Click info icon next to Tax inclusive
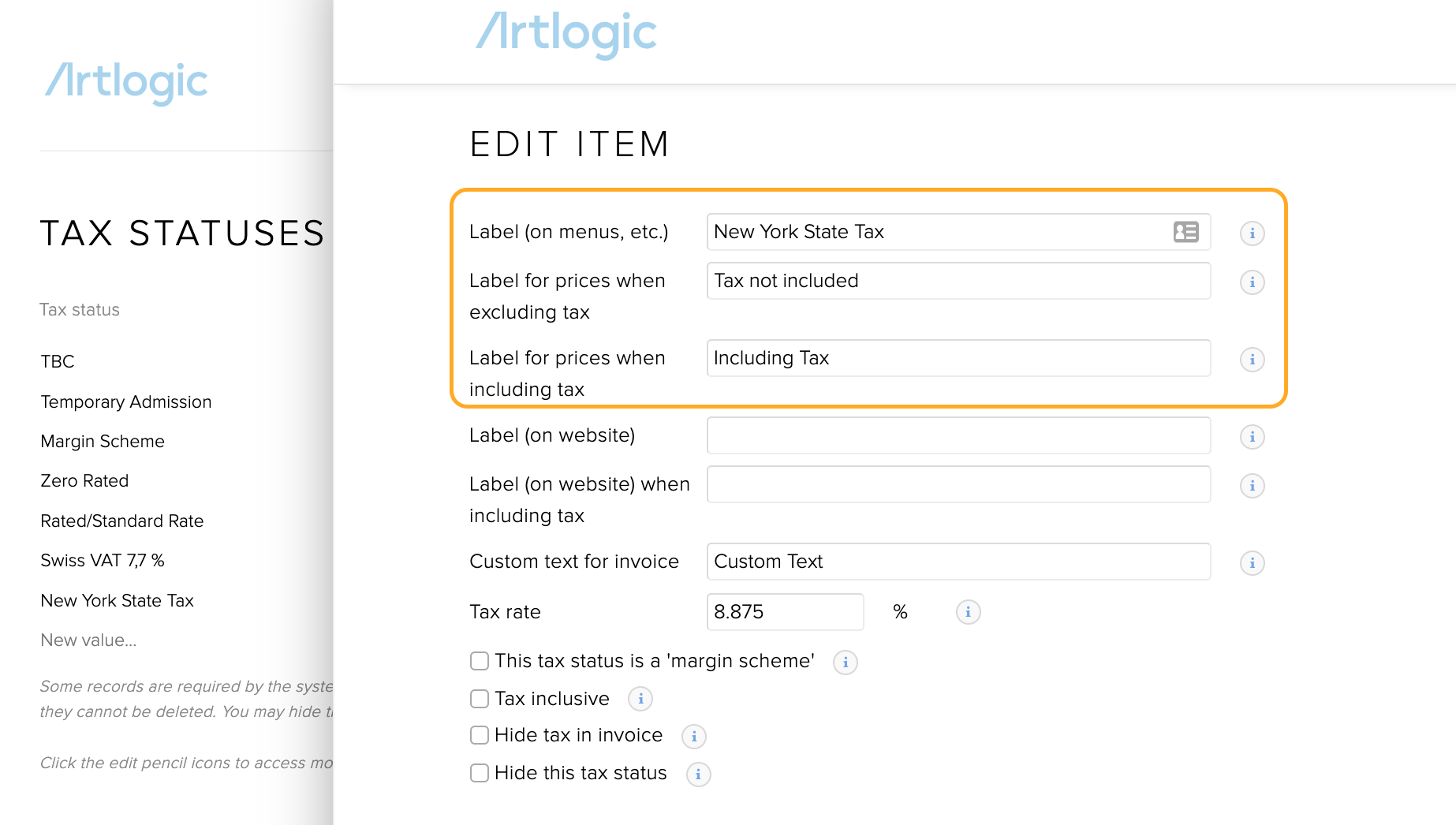The image size is (1456, 825). (x=640, y=699)
